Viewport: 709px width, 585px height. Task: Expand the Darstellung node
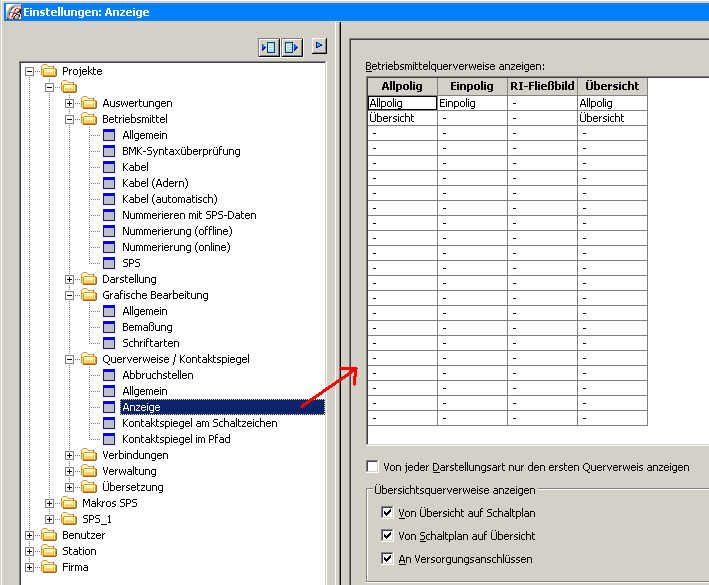pos(69,279)
